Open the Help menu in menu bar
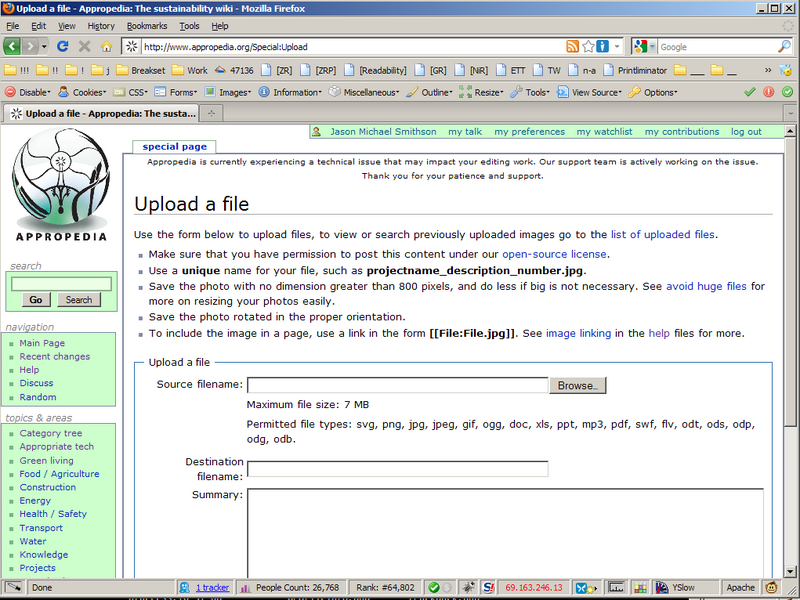 [220, 26]
